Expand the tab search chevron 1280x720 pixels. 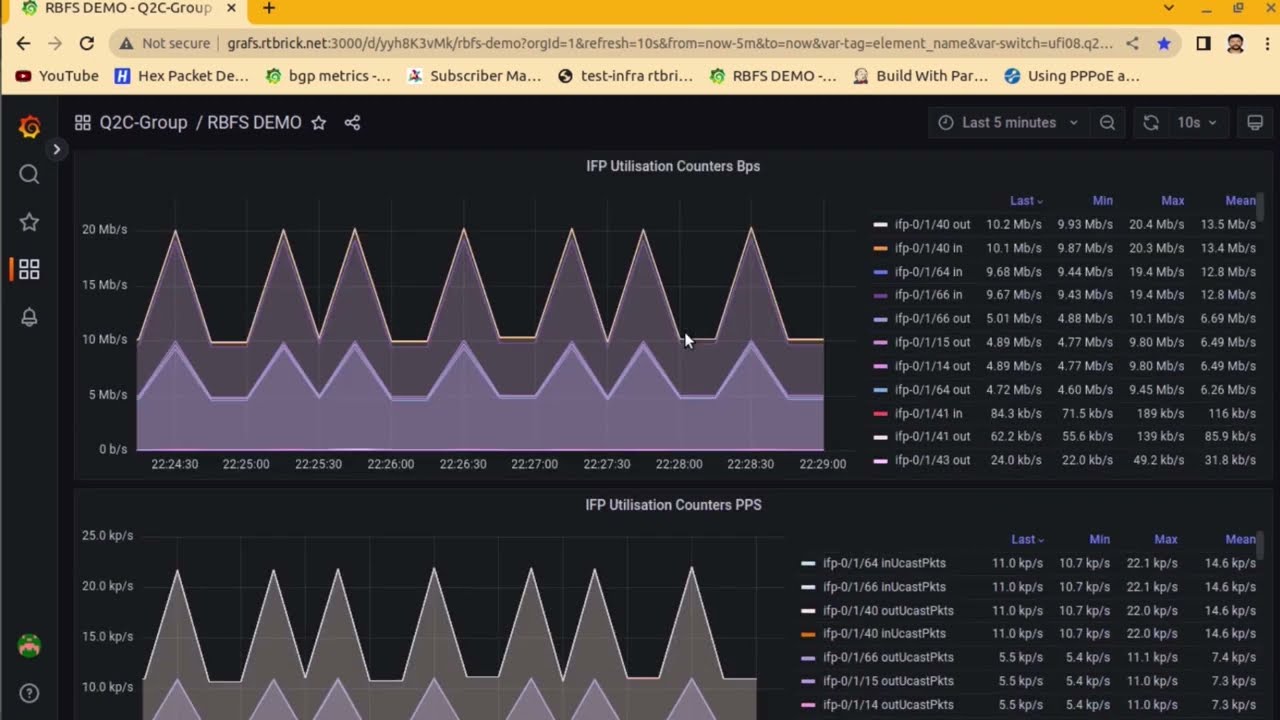coord(1168,8)
